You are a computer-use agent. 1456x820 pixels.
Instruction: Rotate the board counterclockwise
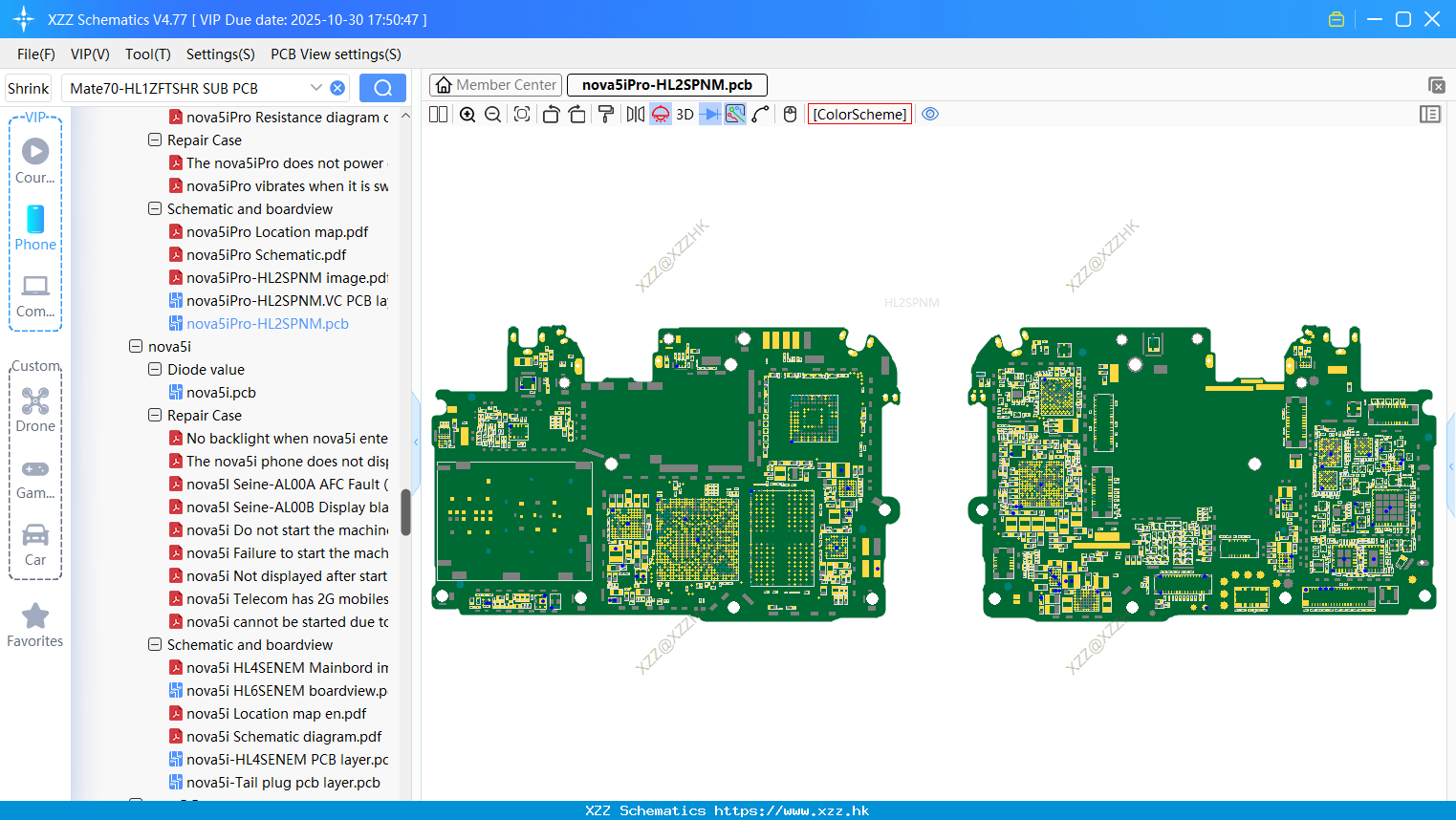(x=551, y=115)
